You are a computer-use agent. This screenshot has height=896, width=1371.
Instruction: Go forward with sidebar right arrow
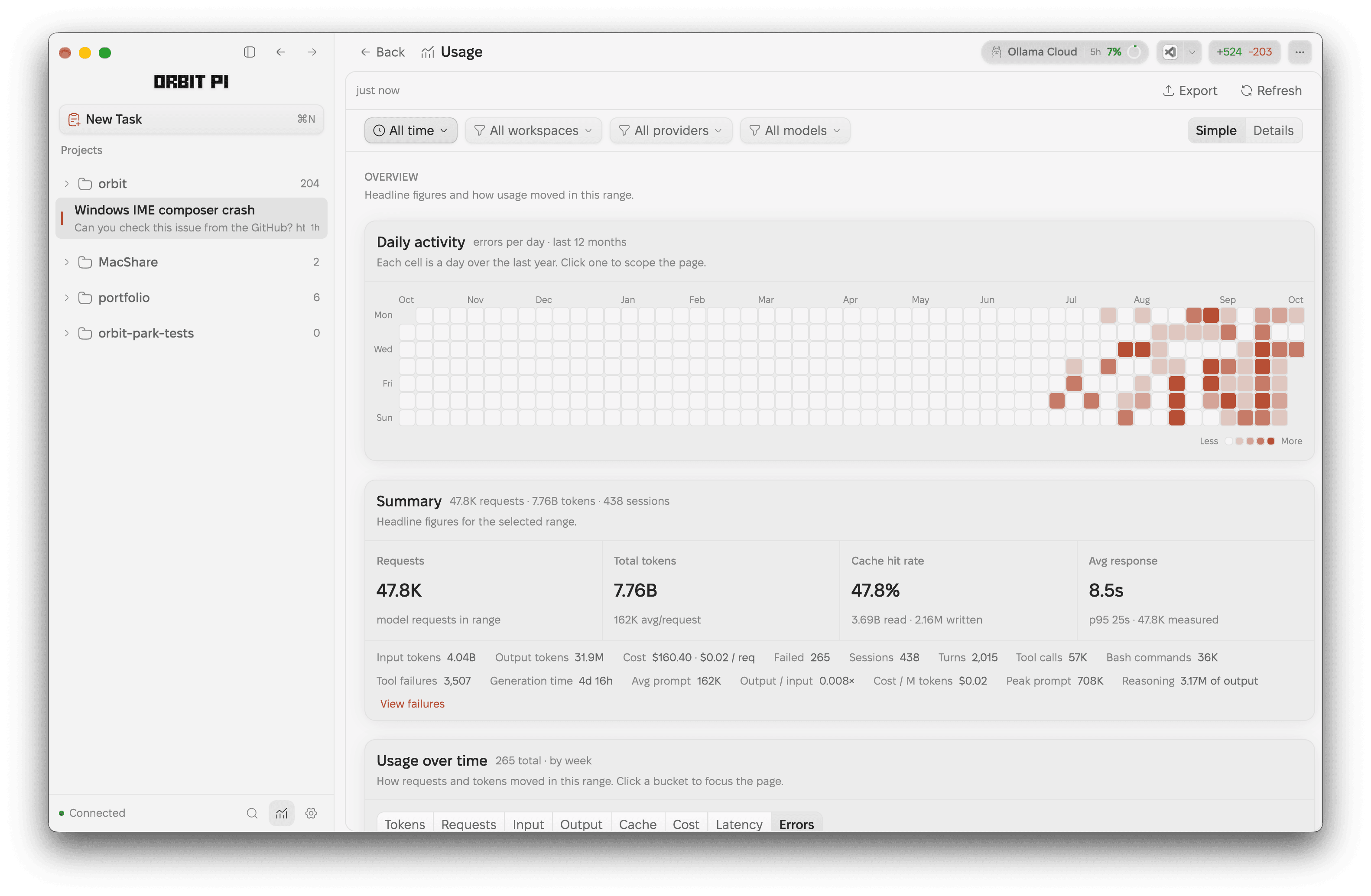click(x=312, y=52)
